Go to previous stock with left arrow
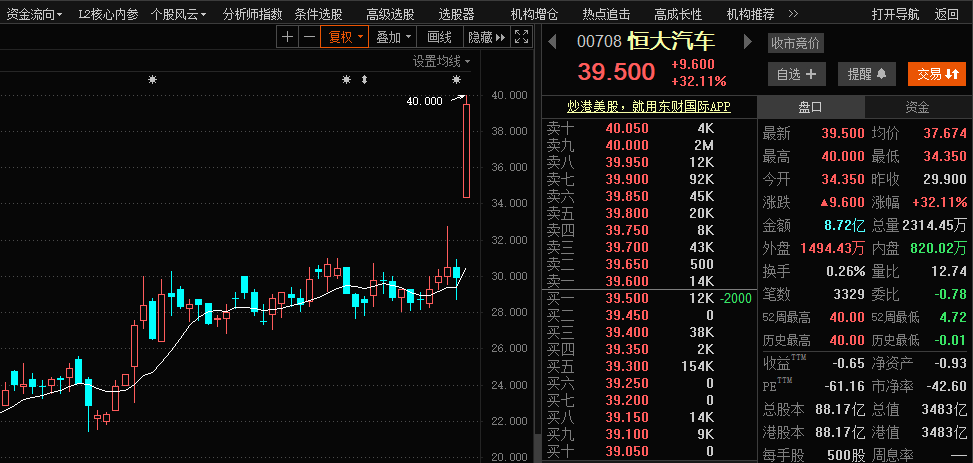 pos(552,42)
